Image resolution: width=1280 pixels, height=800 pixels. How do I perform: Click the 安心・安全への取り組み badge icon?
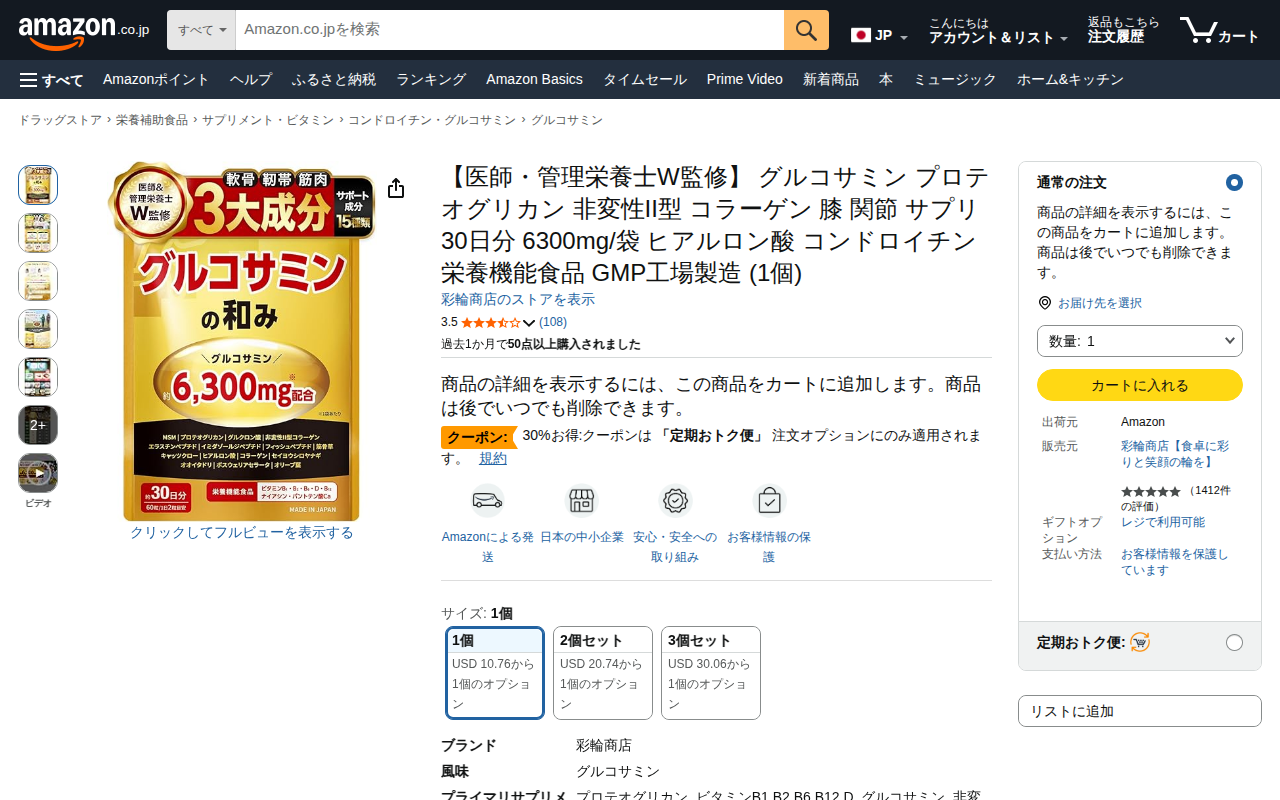675,500
